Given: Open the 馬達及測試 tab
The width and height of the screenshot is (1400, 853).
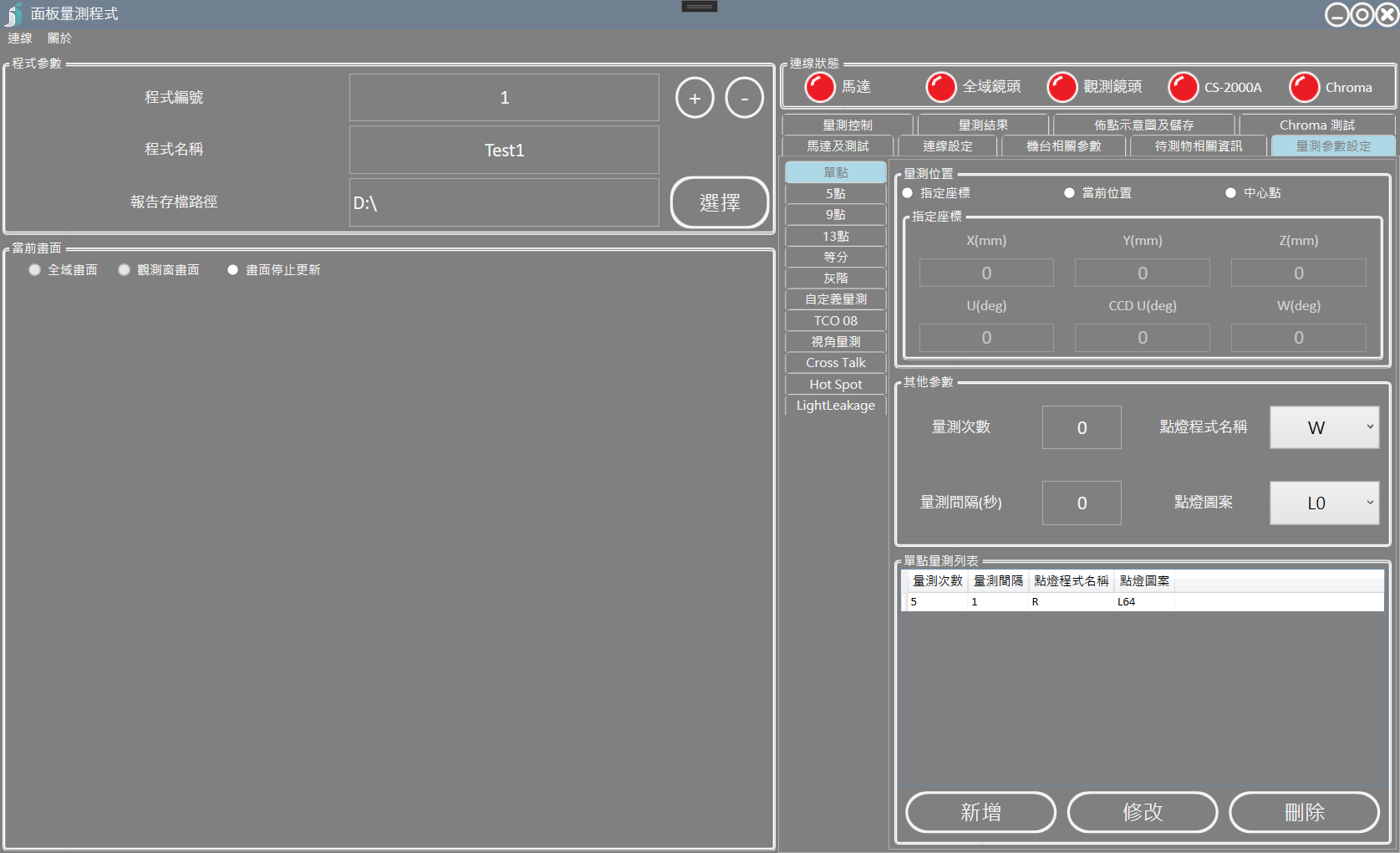Looking at the screenshot, I should pos(837,146).
